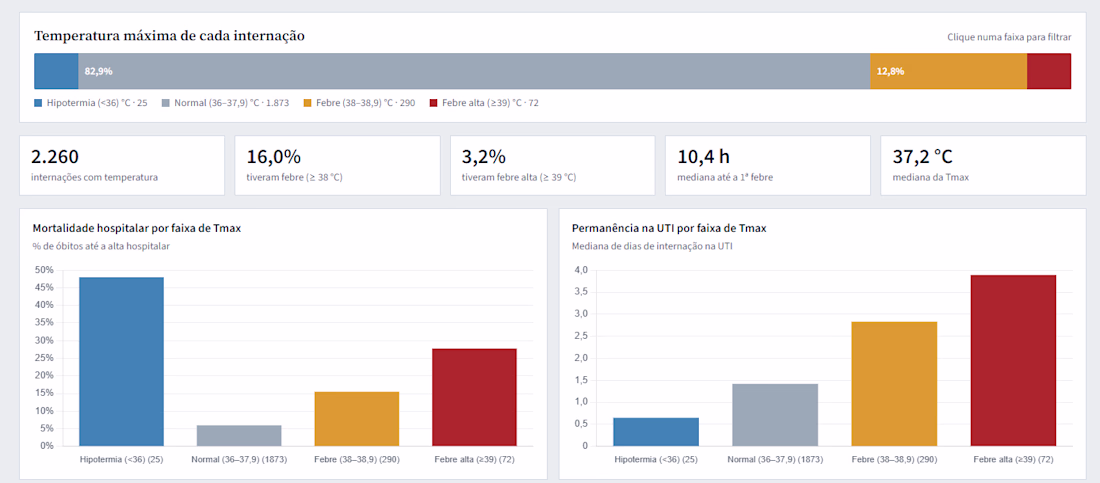Click the gray Normal bar in mortality chart

click(x=239, y=435)
